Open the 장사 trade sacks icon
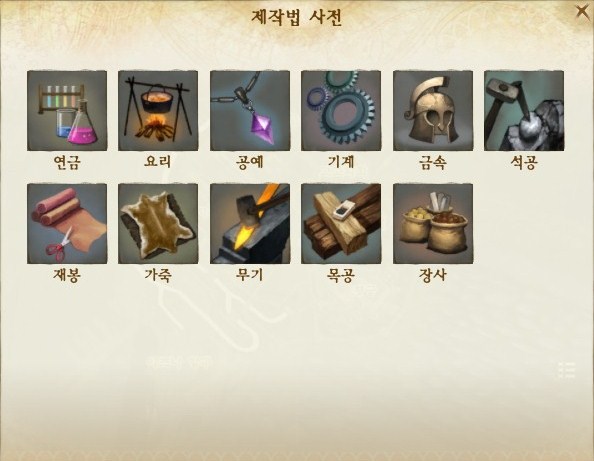The height and width of the screenshot is (461, 594). click(433, 224)
